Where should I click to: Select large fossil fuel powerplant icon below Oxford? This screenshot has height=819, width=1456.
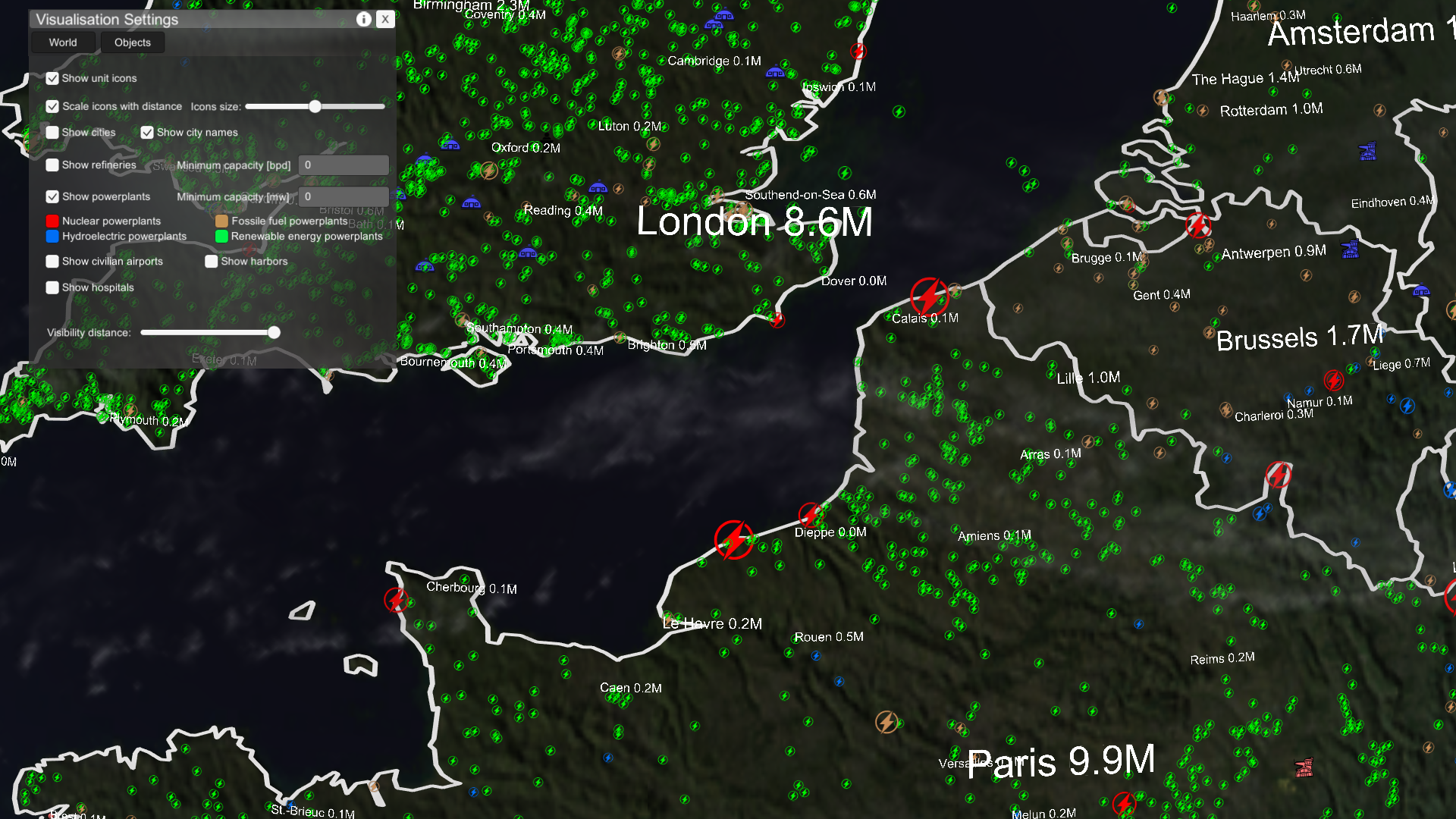point(489,171)
